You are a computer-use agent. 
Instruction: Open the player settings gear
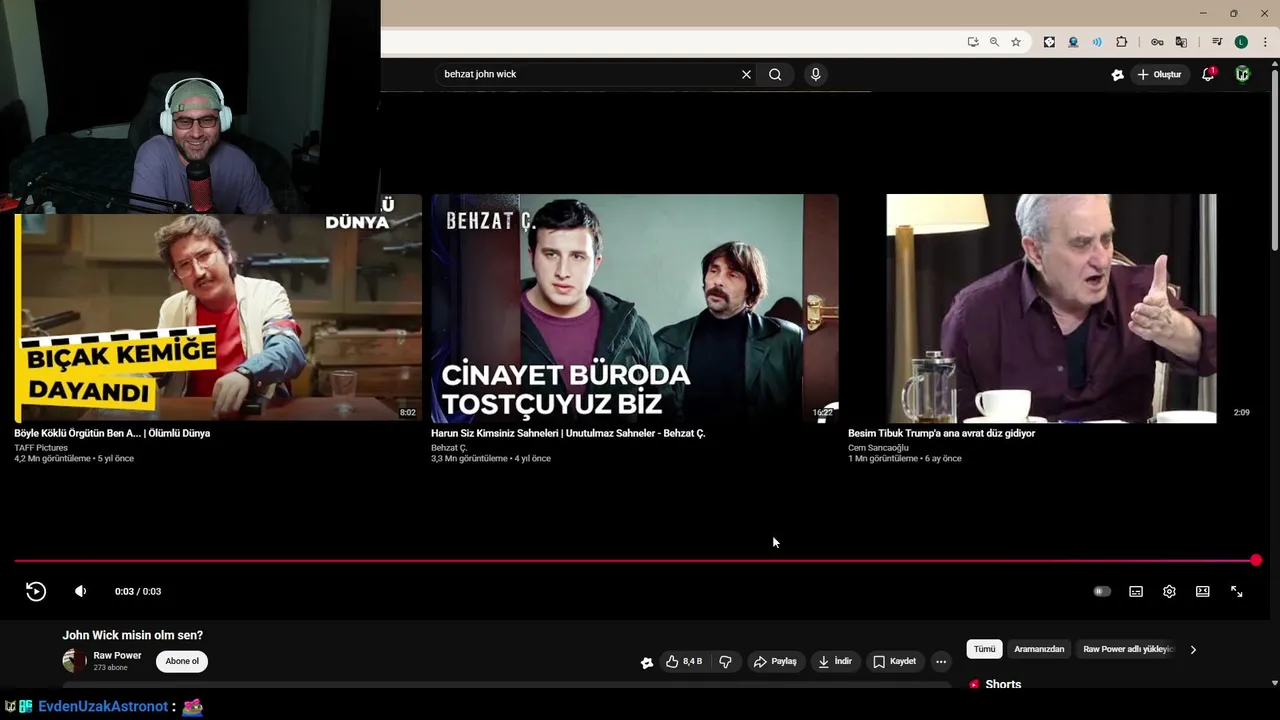coord(1169,591)
